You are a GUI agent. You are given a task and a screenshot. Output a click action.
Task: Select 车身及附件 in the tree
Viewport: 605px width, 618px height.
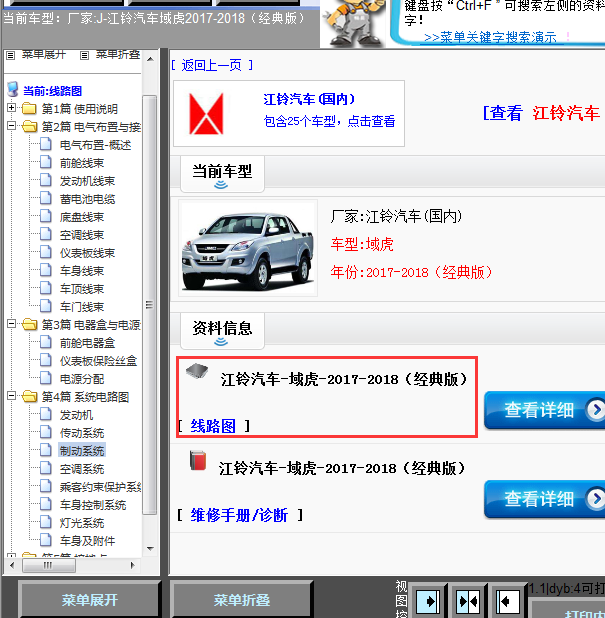87,541
